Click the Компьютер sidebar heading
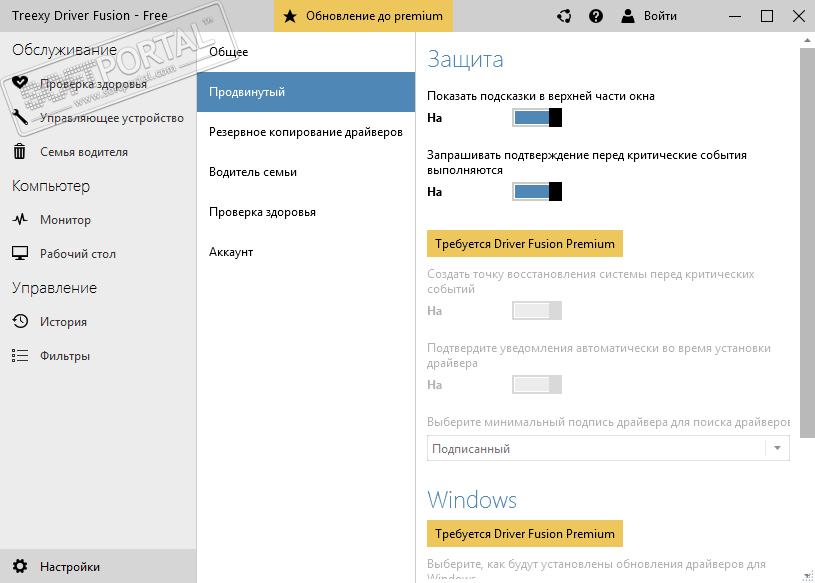Image resolution: width=815 pixels, height=583 pixels. tap(51, 186)
